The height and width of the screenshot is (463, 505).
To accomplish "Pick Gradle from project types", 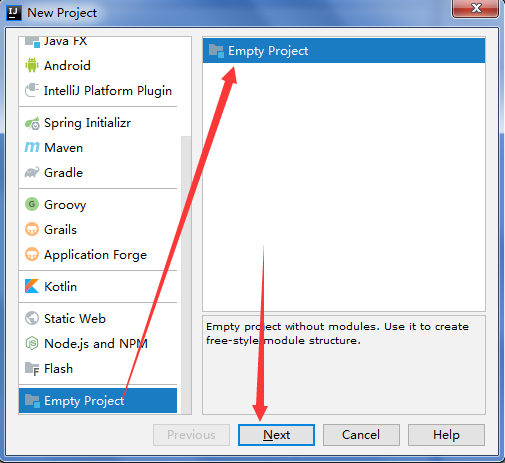I will pos(98,173).
